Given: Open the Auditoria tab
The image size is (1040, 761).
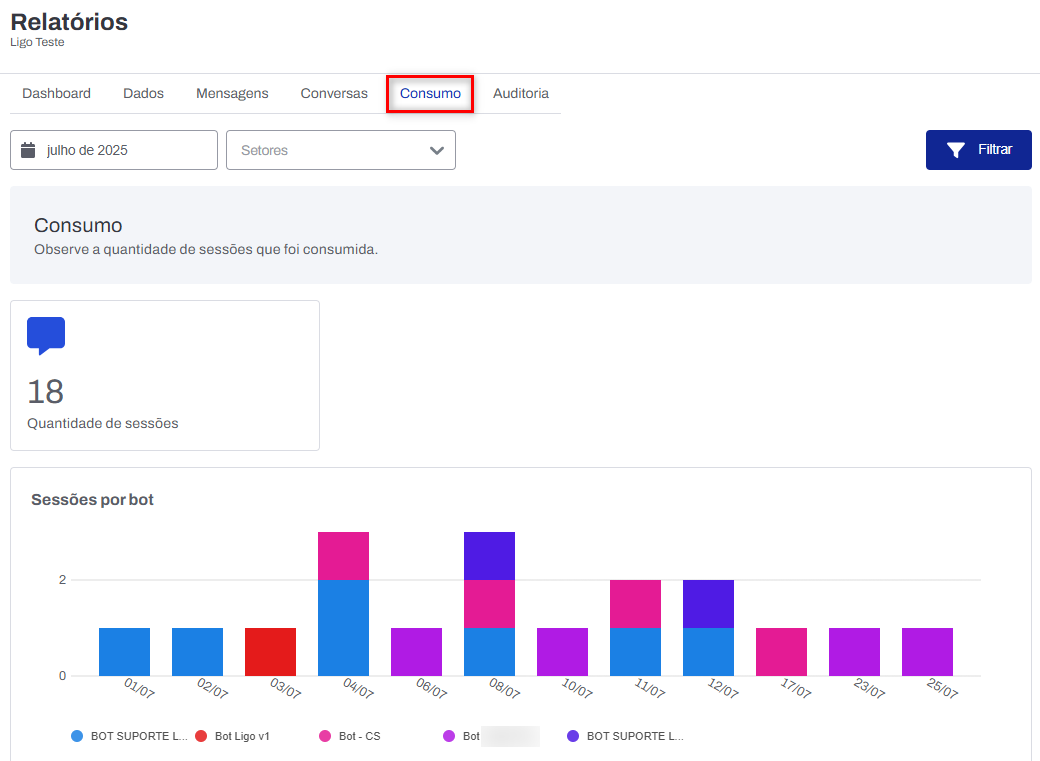Looking at the screenshot, I should coord(520,93).
